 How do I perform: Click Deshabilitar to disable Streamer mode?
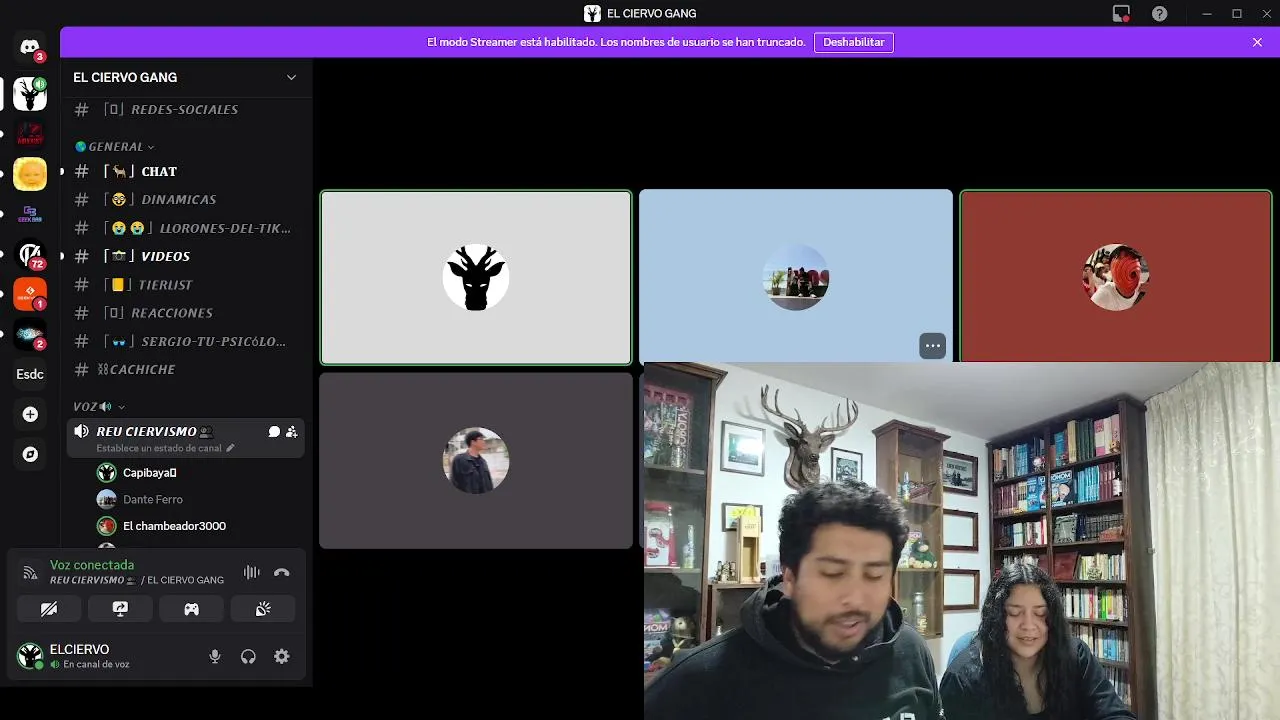[854, 42]
